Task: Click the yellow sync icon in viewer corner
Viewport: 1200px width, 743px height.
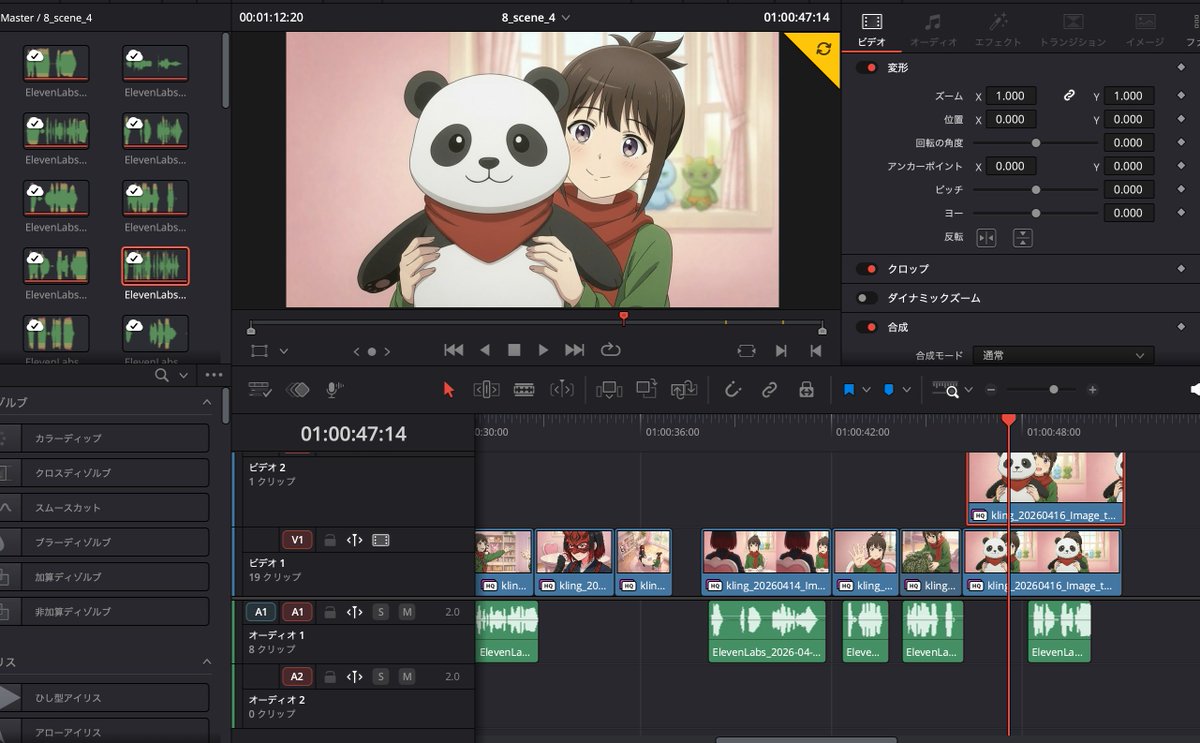Action: (824, 48)
